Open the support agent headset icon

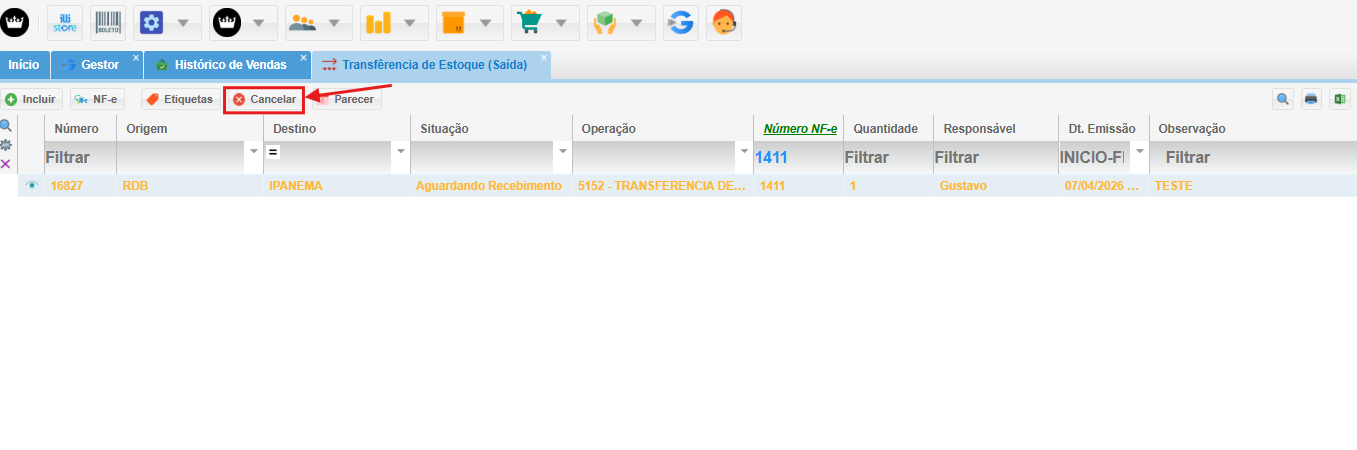[x=724, y=22]
